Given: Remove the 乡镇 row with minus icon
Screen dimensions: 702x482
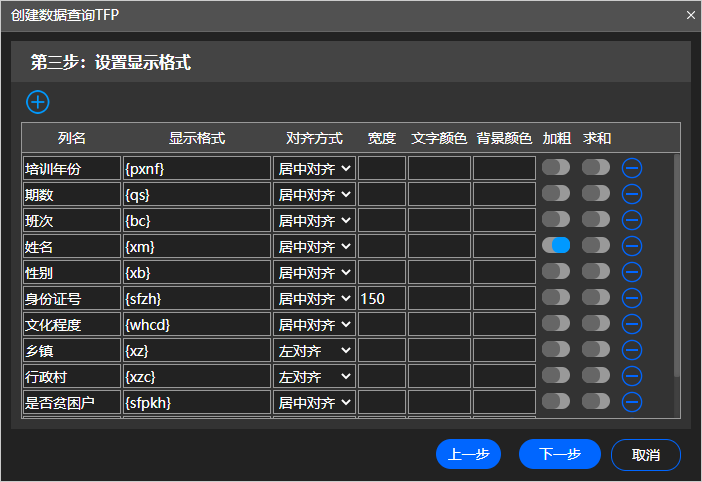Looking at the screenshot, I should click(632, 350).
